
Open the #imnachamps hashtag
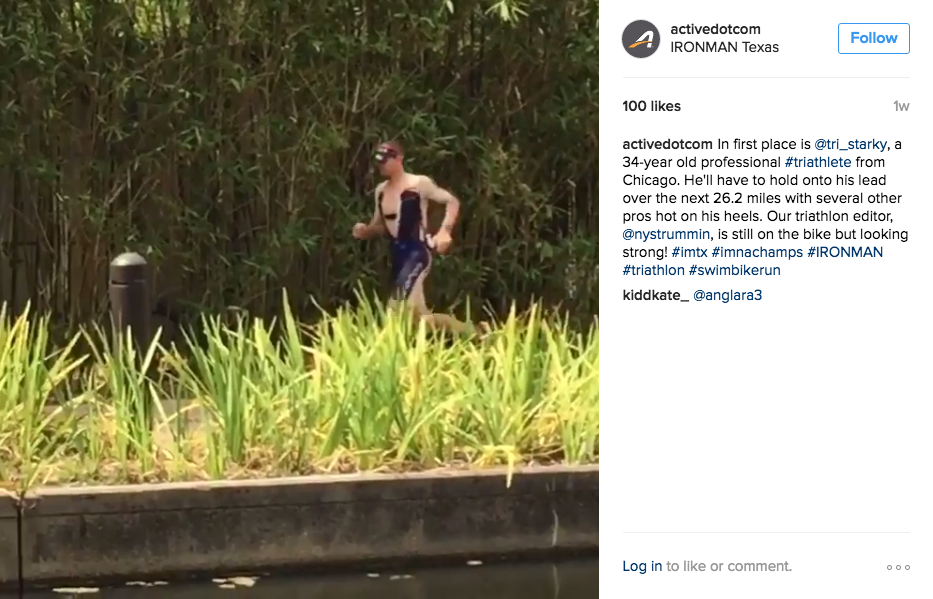click(x=757, y=252)
